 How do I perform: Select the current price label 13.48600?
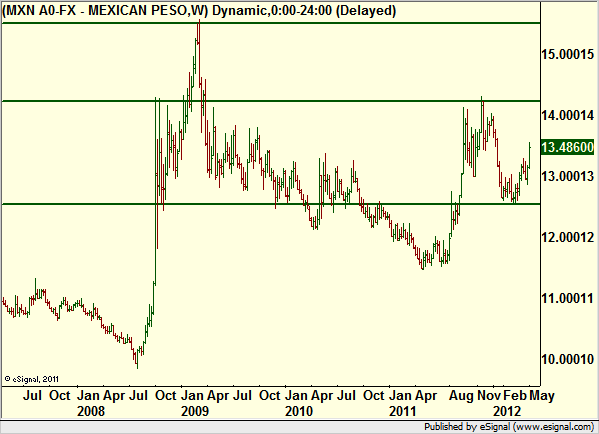point(567,147)
